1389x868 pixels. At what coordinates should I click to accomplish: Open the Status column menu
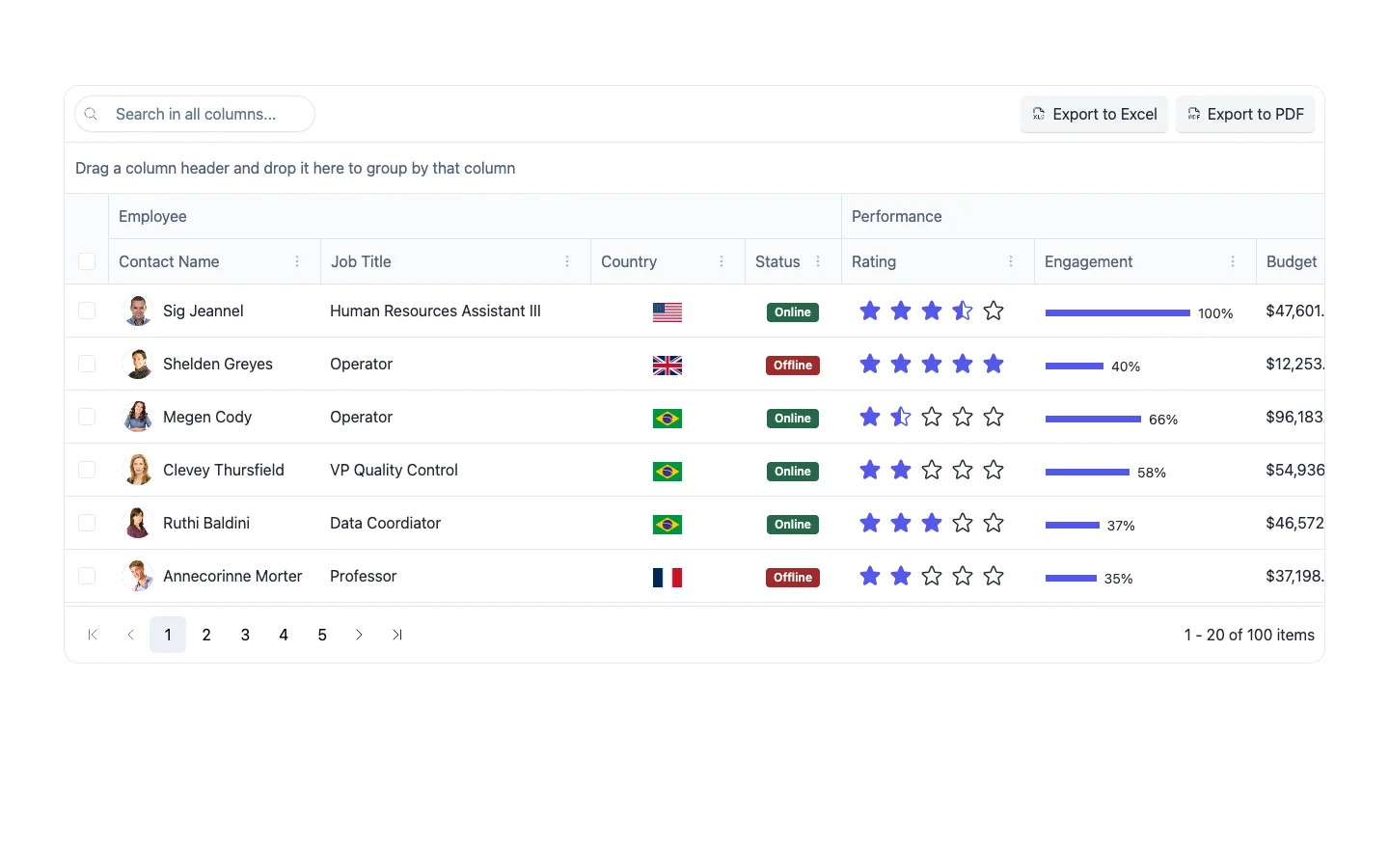[x=818, y=261]
